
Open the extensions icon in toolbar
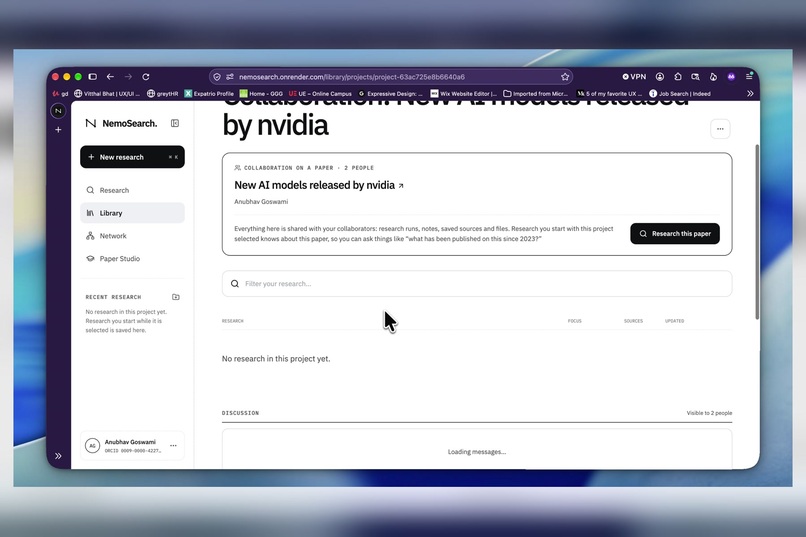[x=677, y=77]
